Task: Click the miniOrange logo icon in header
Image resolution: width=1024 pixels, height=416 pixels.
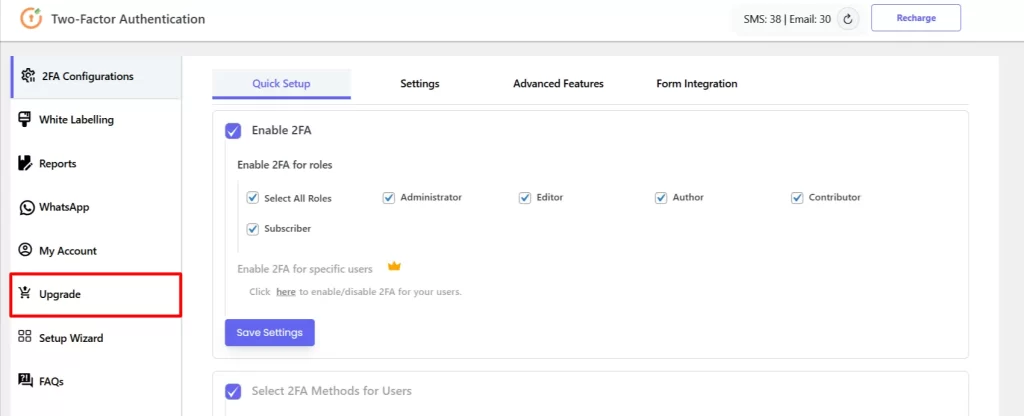Action: pyautogui.click(x=31, y=18)
